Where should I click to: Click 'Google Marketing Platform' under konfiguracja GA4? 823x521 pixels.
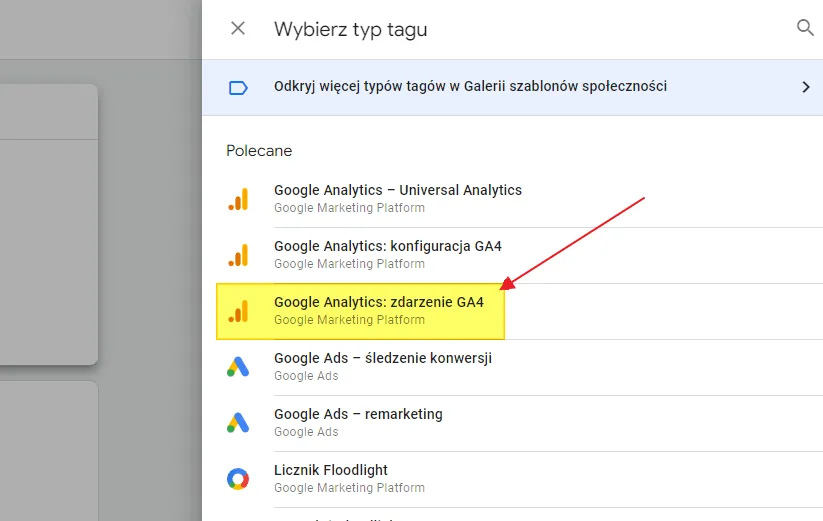click(349, 264)
